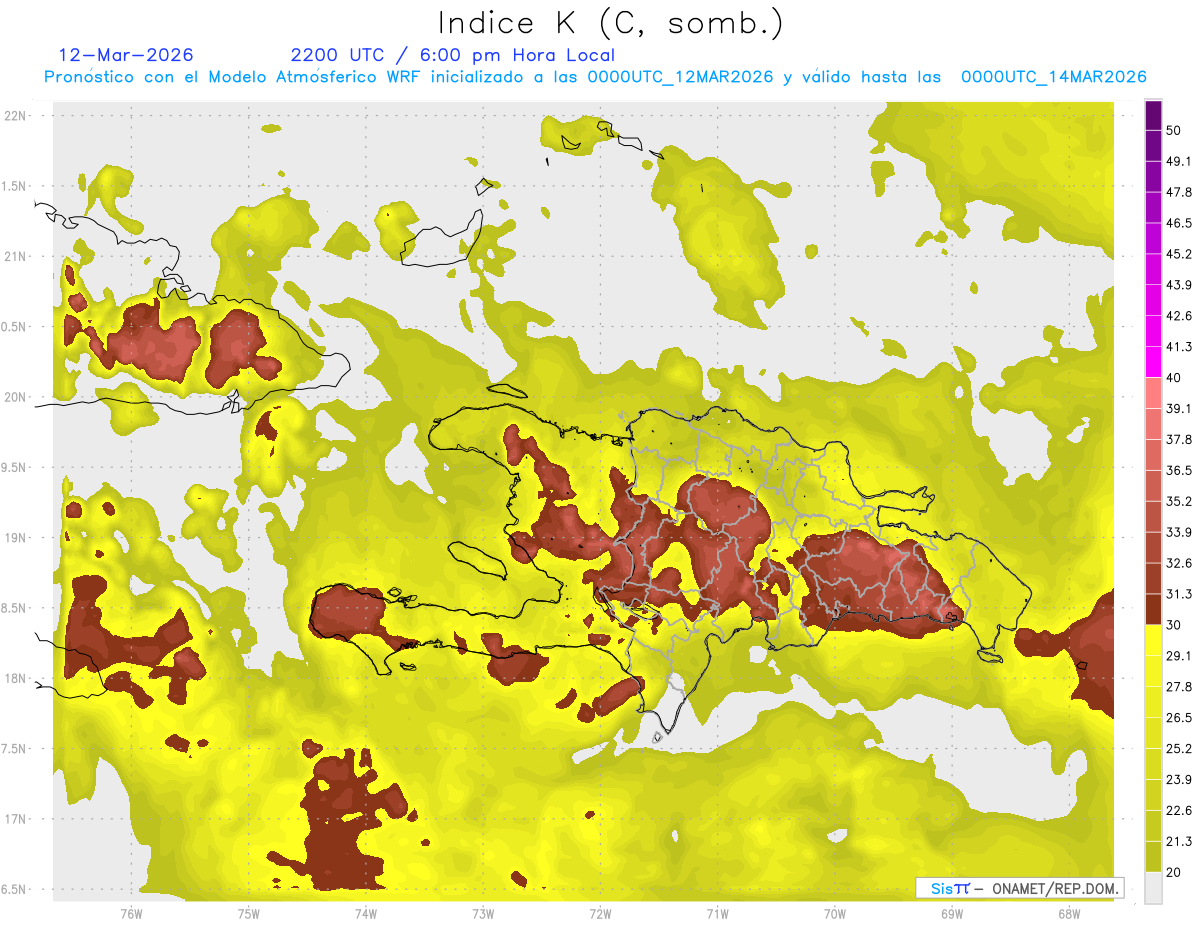This screenshot has width=1200, height=927.
Task: Click the '17N' latitude label
Action: pos(15,819)
